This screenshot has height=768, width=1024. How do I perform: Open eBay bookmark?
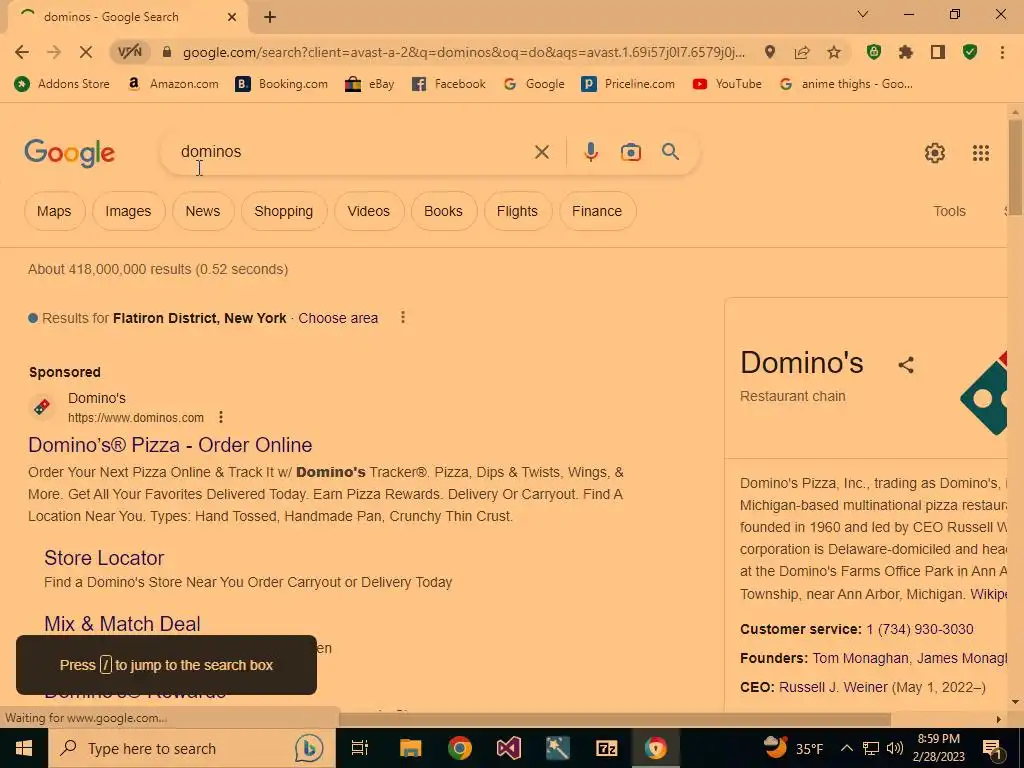click(x=370, y=84)
